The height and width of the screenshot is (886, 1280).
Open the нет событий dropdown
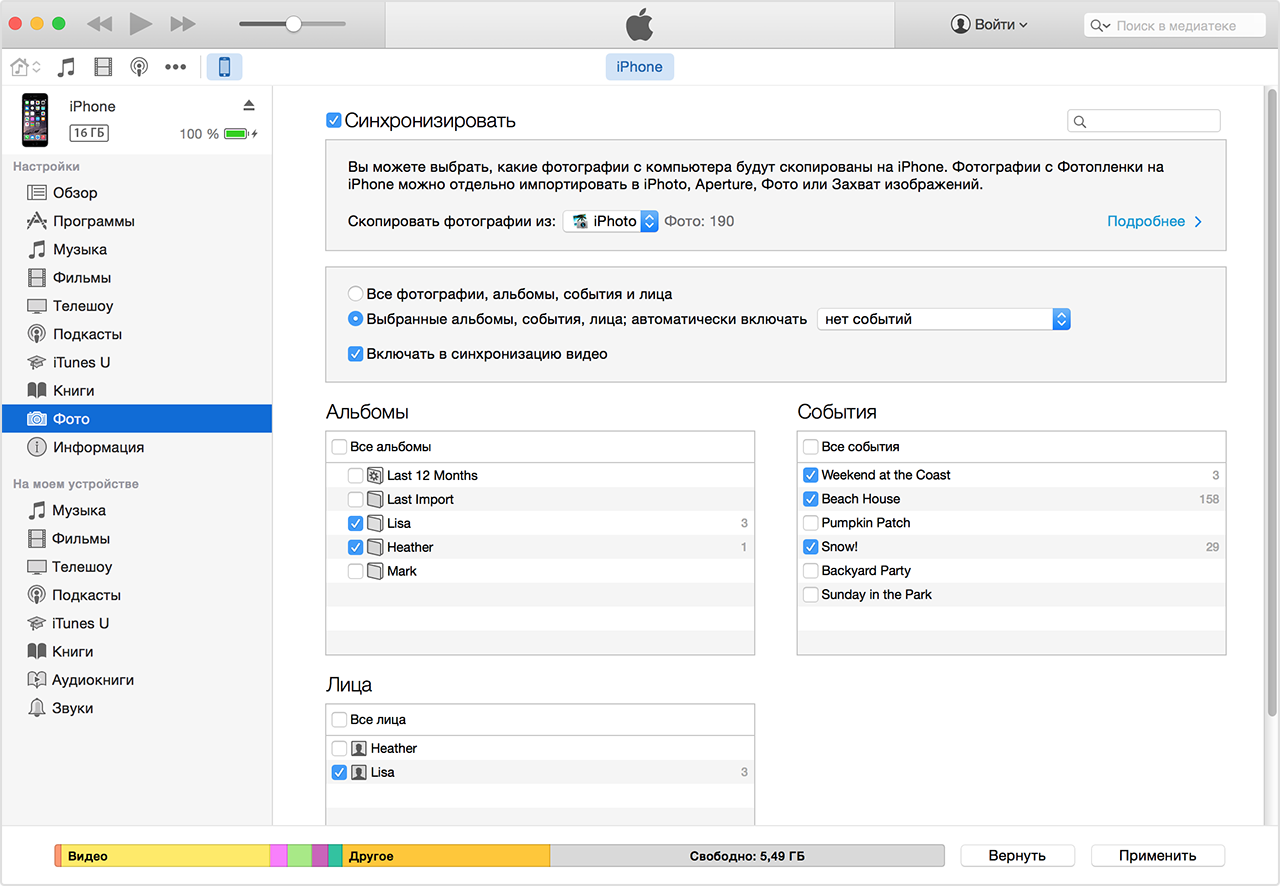pyautogui.click(x=944, y=319)
